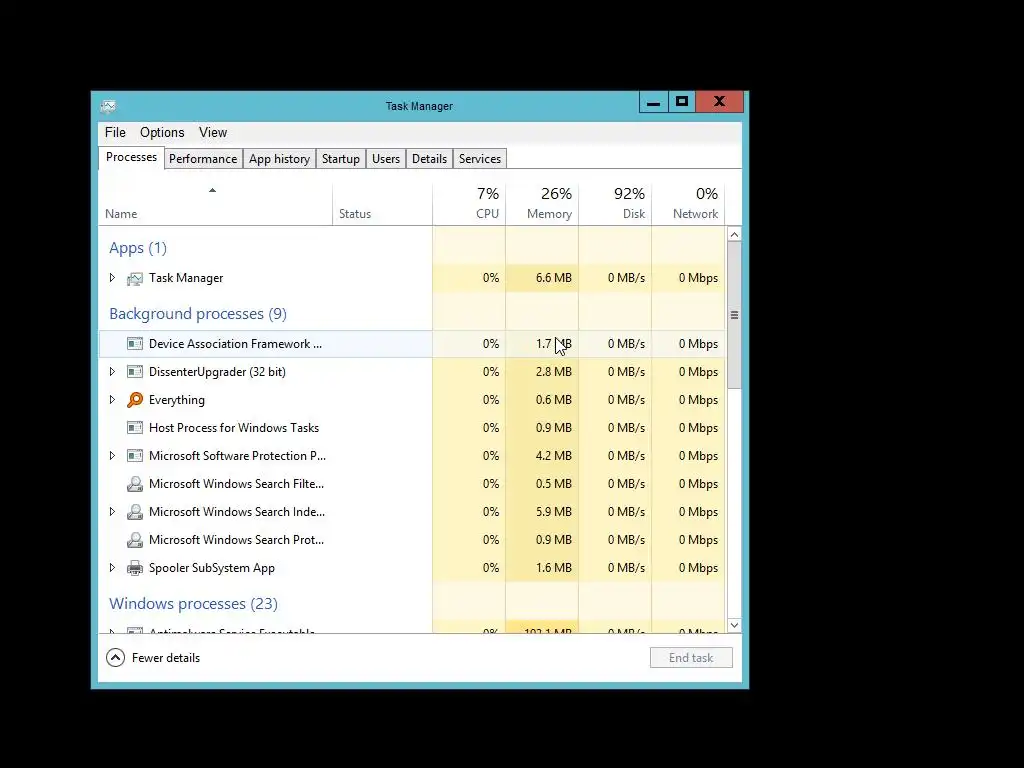Screen dimensions: 1024x768
Task: Click the Windows processes (23) heading
Action: (x=193, y=603)
